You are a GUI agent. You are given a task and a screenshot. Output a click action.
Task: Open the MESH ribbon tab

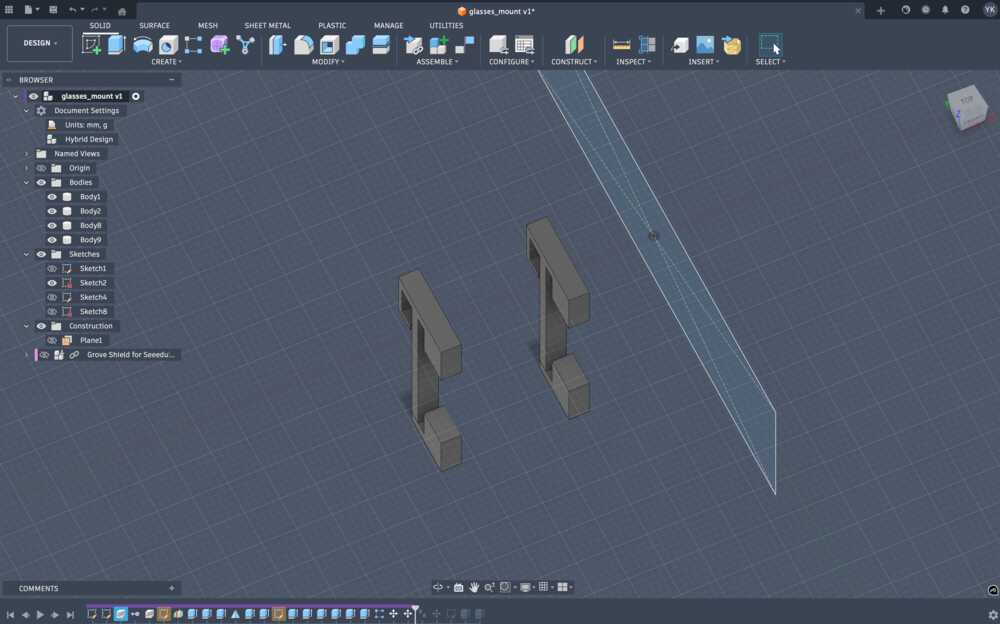[x=207, y=25]
